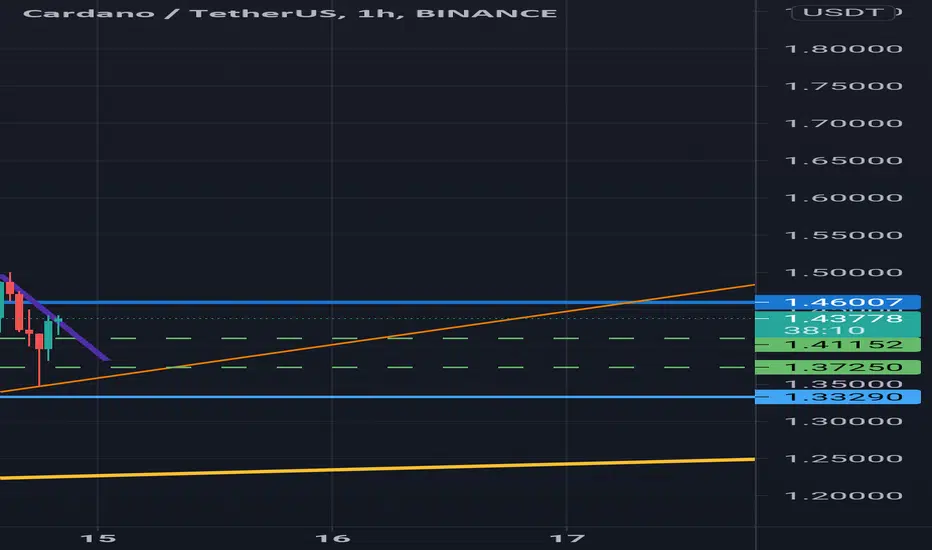Click the 1.41152 green price label

[x=837, y=345]
